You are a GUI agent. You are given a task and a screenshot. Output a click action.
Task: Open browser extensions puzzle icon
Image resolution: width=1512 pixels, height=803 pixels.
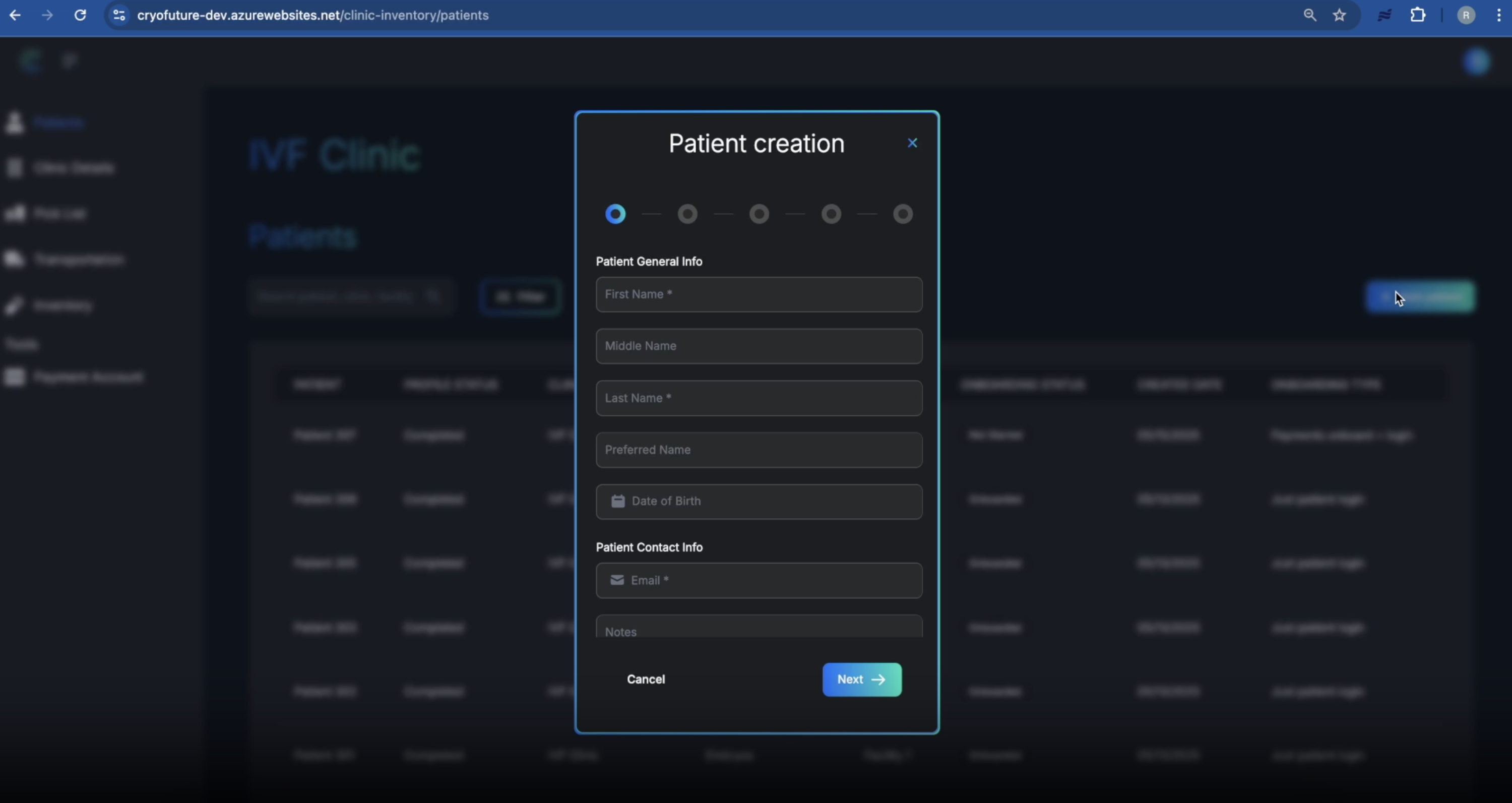tap(1417, 15)
